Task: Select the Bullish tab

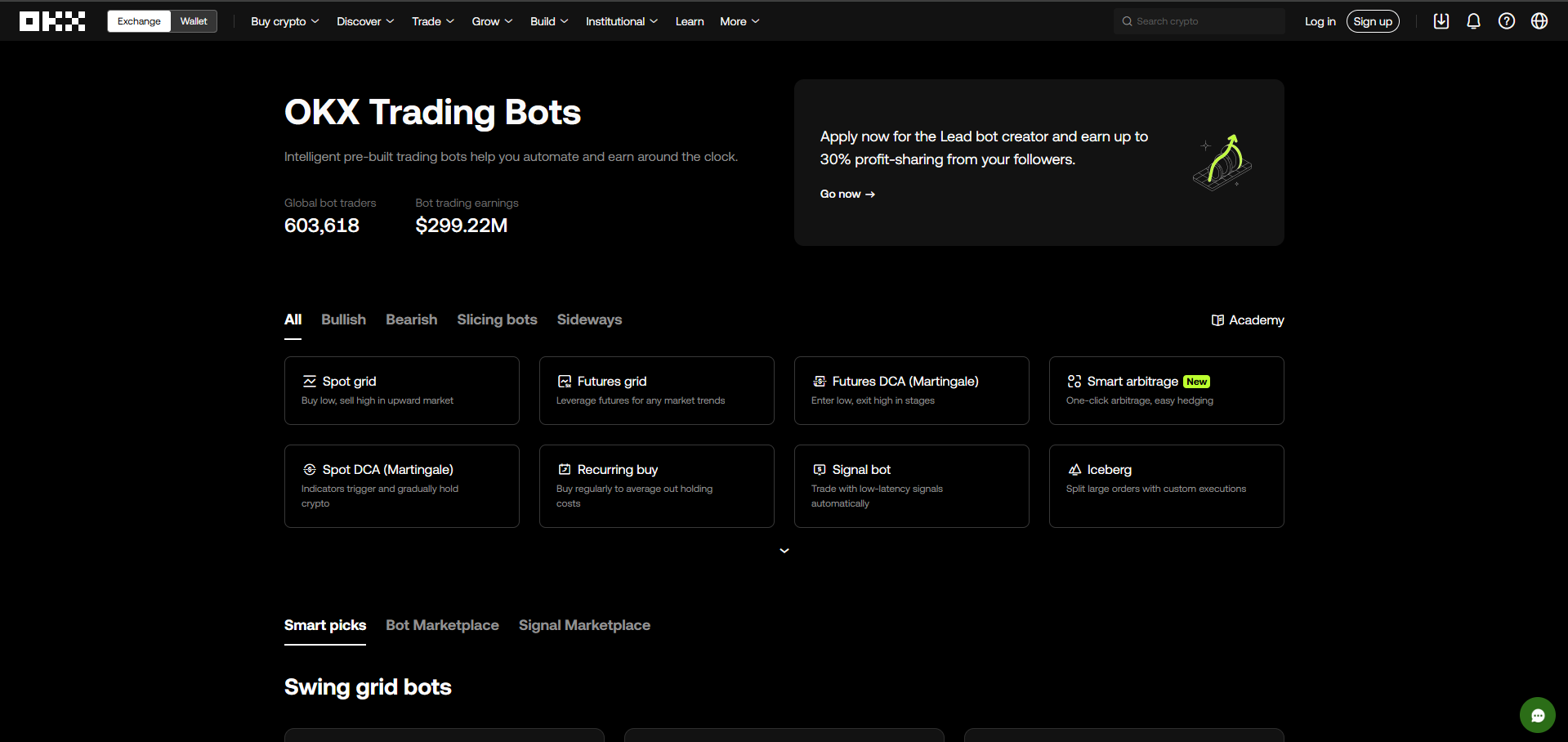Action: (x=343, y=320)
